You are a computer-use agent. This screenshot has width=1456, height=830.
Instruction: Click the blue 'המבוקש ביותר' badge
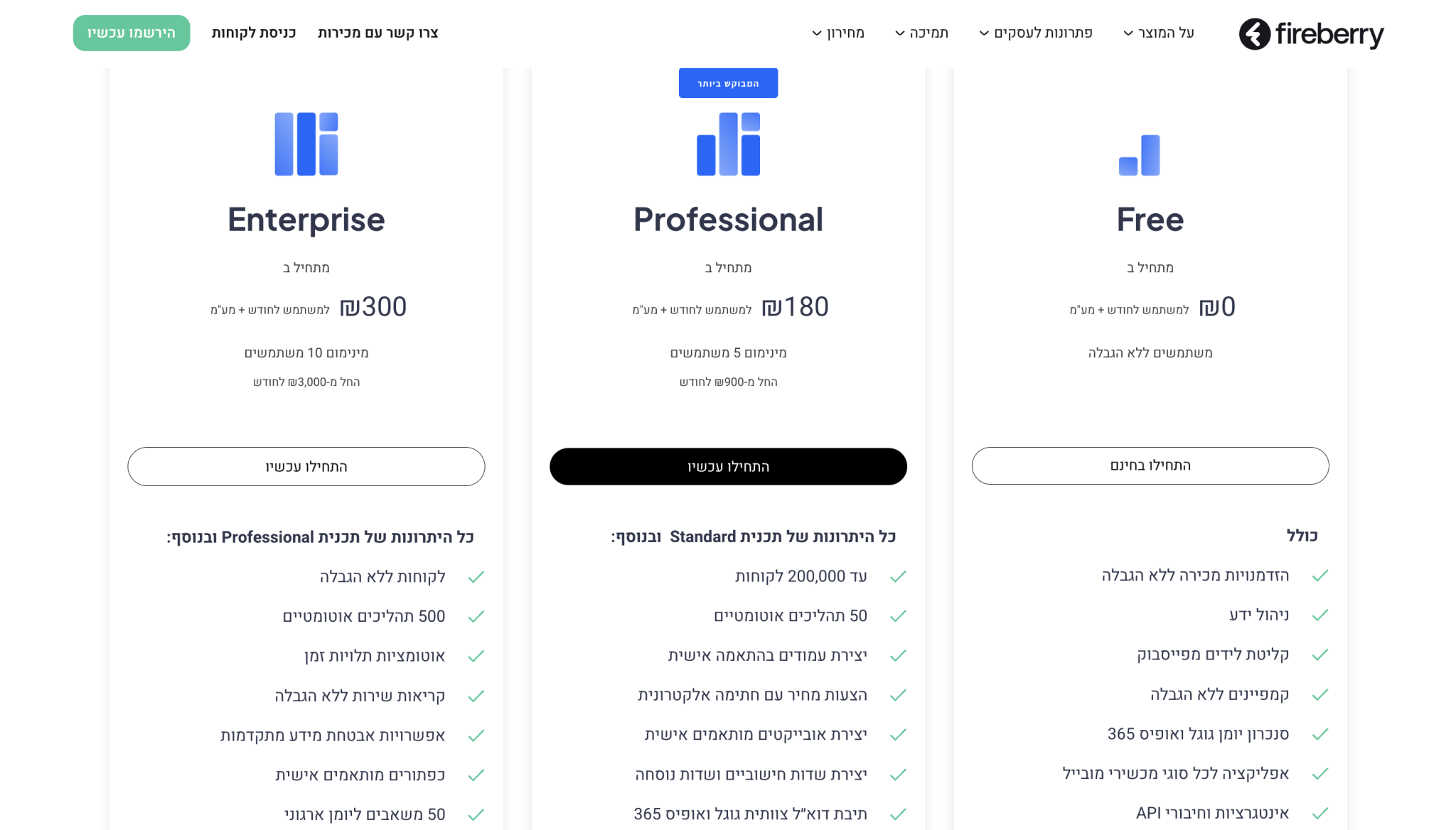(x=728, y=83)
